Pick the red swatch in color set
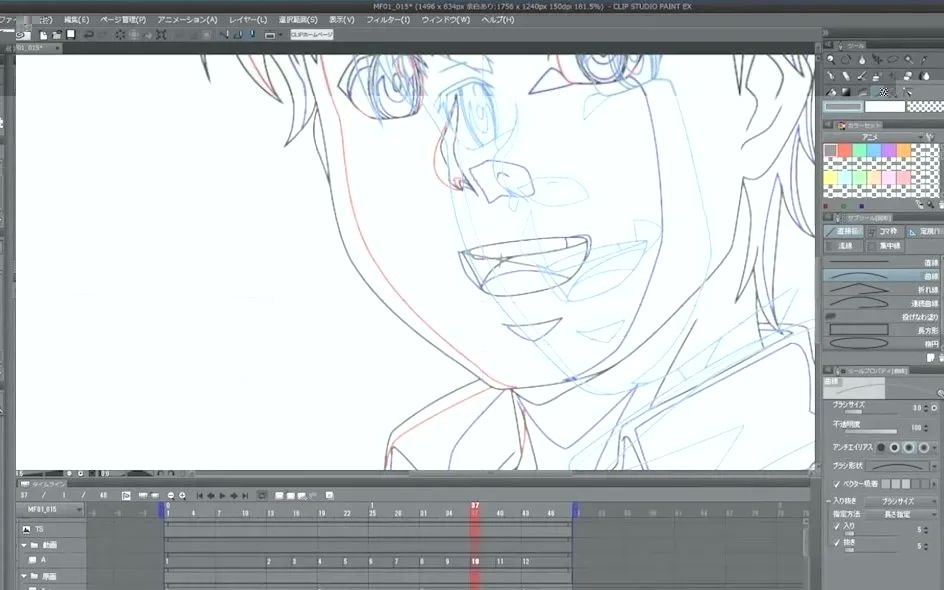 [845, 150]
